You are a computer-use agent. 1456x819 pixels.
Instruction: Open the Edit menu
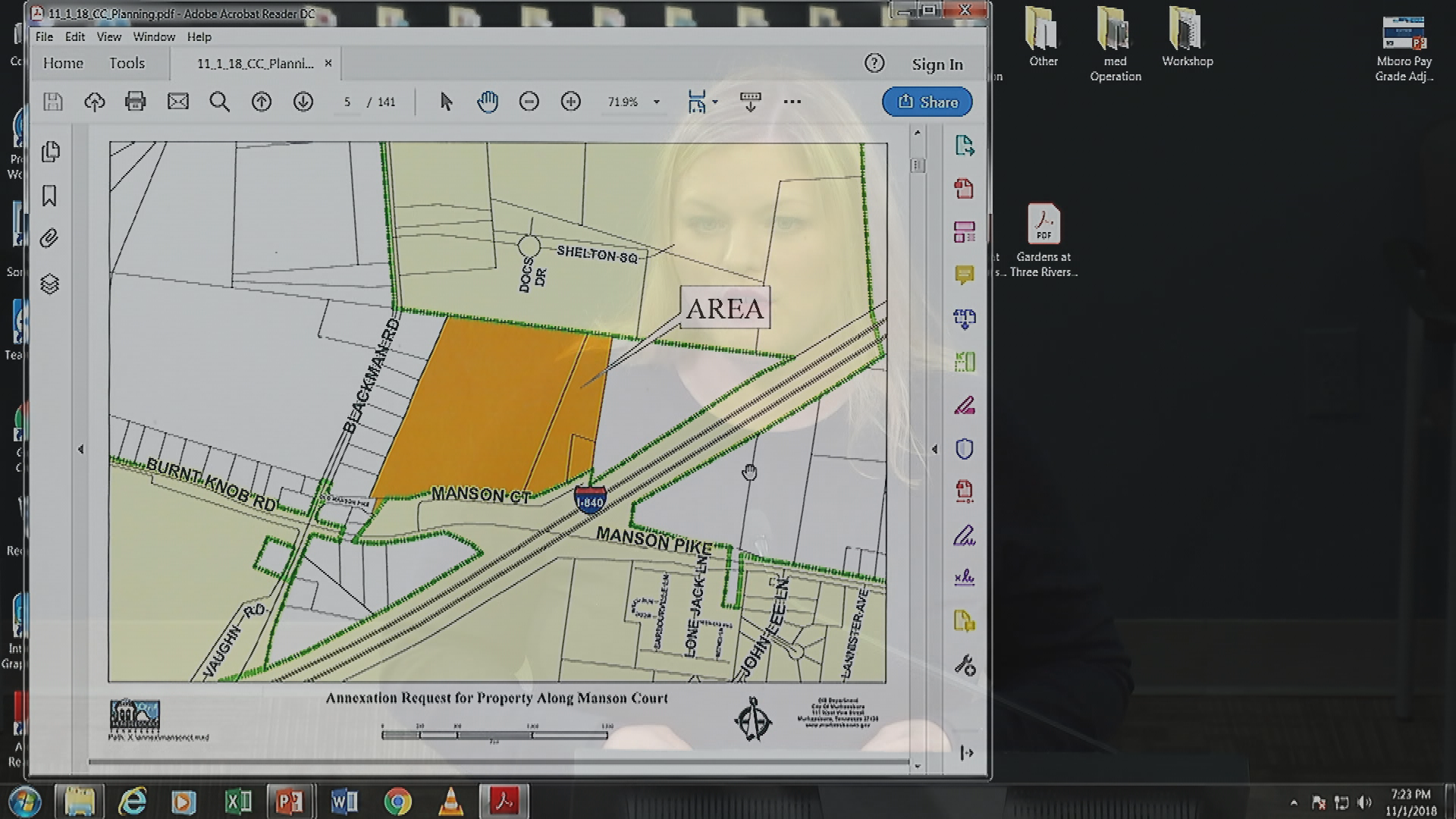coord(74,36)
